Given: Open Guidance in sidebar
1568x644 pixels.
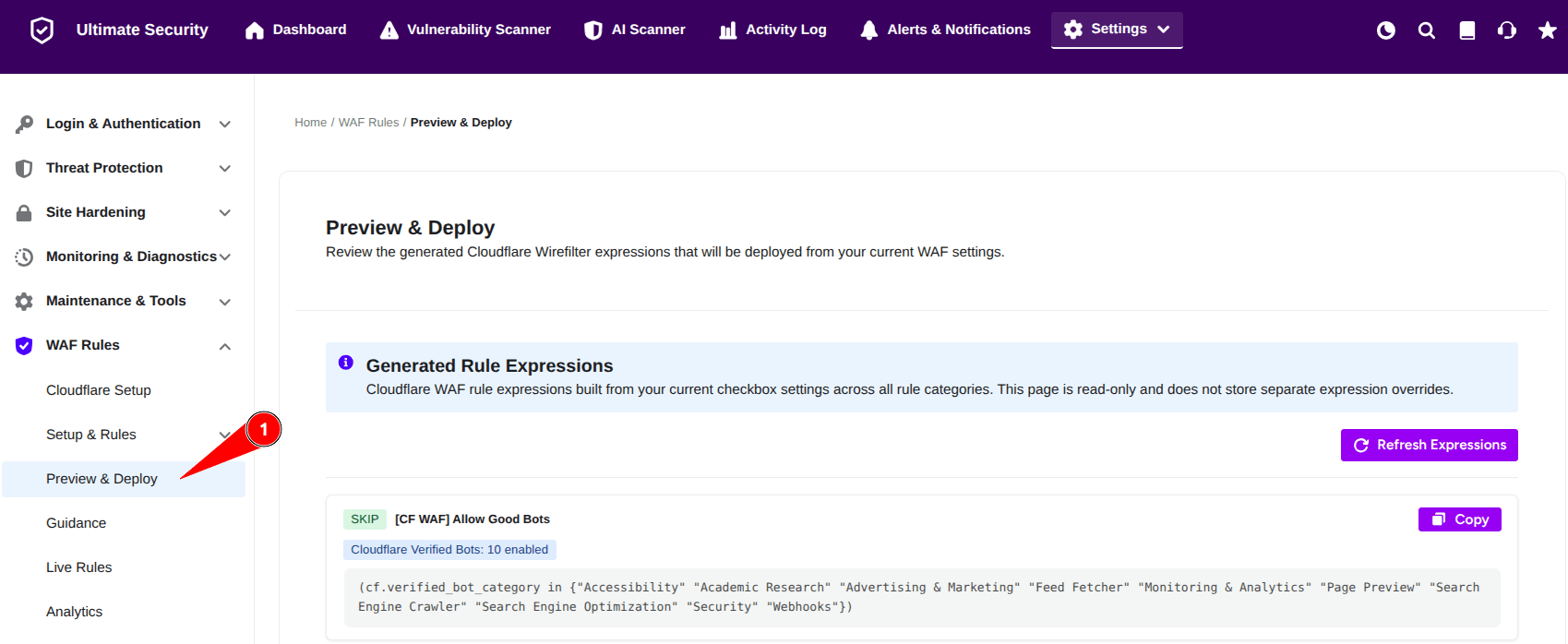Looking at the screenshot, I should (77, 523).
